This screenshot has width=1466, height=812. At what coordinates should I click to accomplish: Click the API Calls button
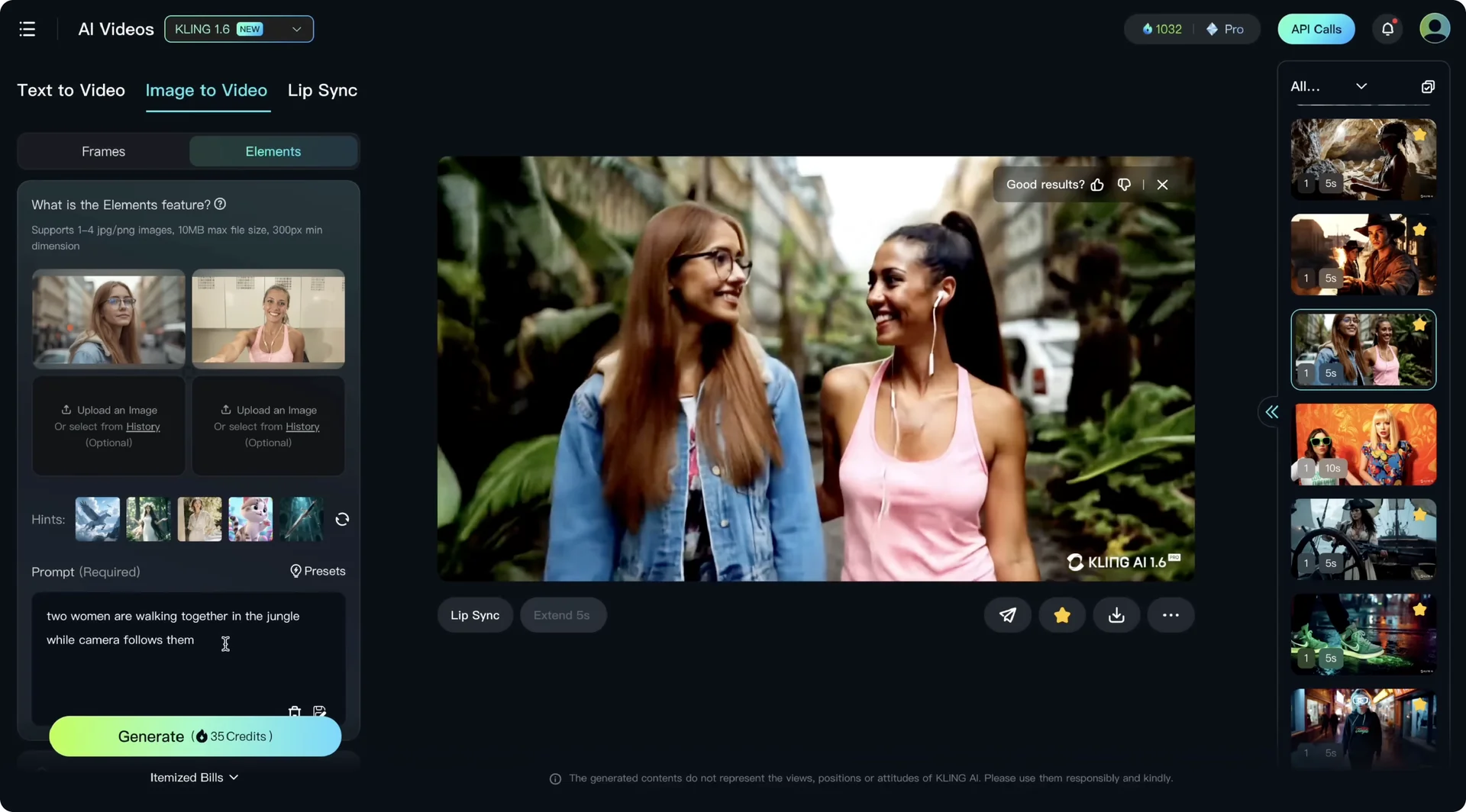[1316, 28]
